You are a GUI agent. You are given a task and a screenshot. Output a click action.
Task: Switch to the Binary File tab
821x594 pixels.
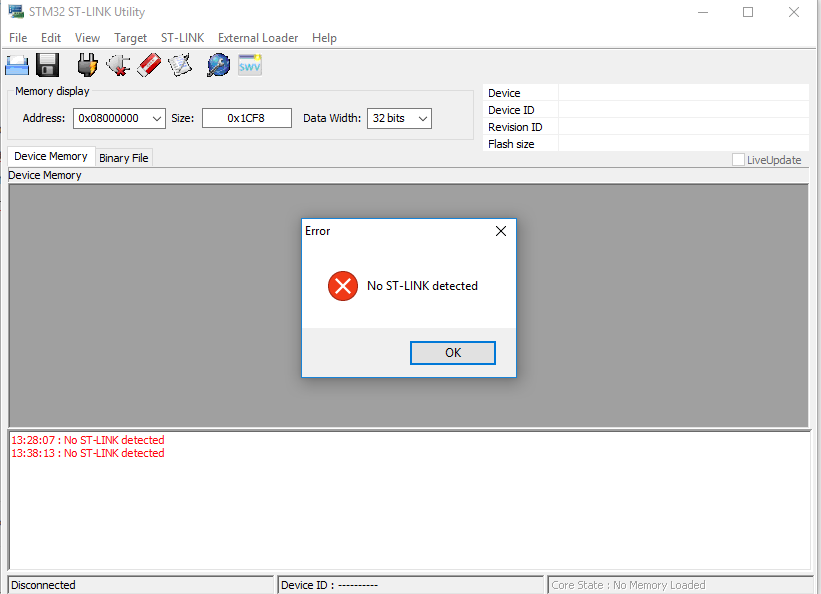(x=124, y=158)
